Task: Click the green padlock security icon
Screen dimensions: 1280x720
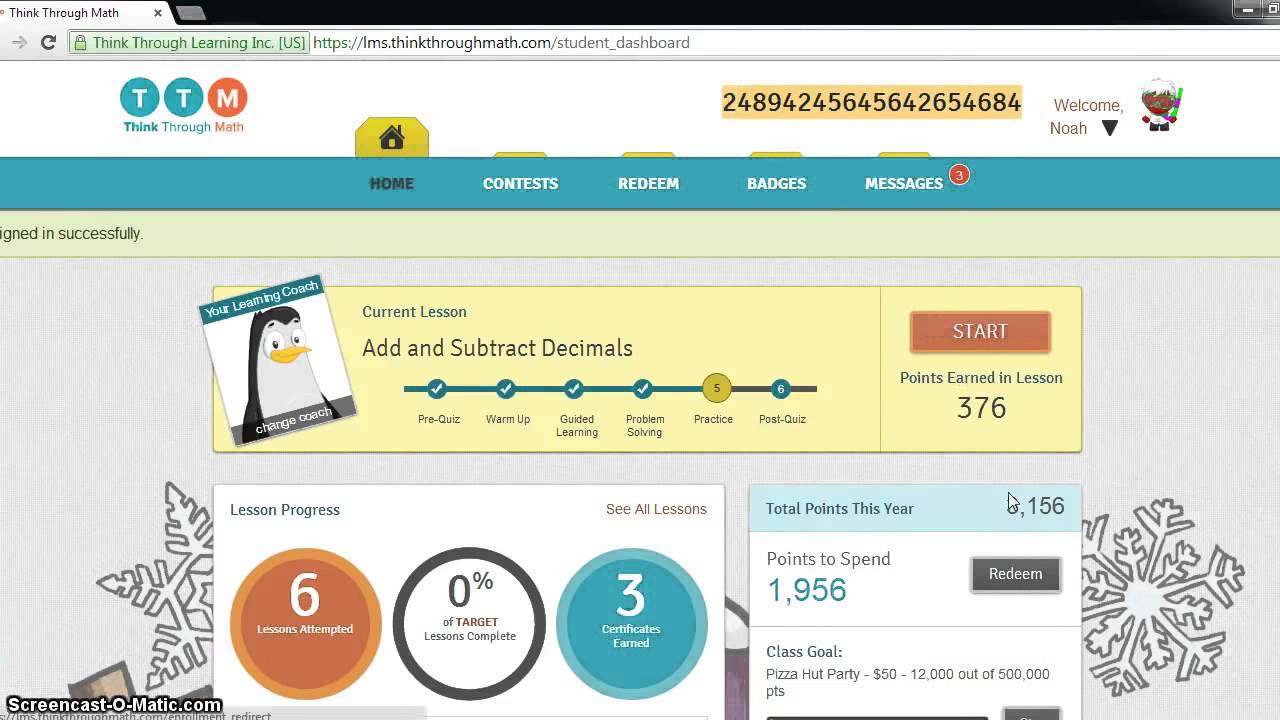Action: tap(80, 43)
